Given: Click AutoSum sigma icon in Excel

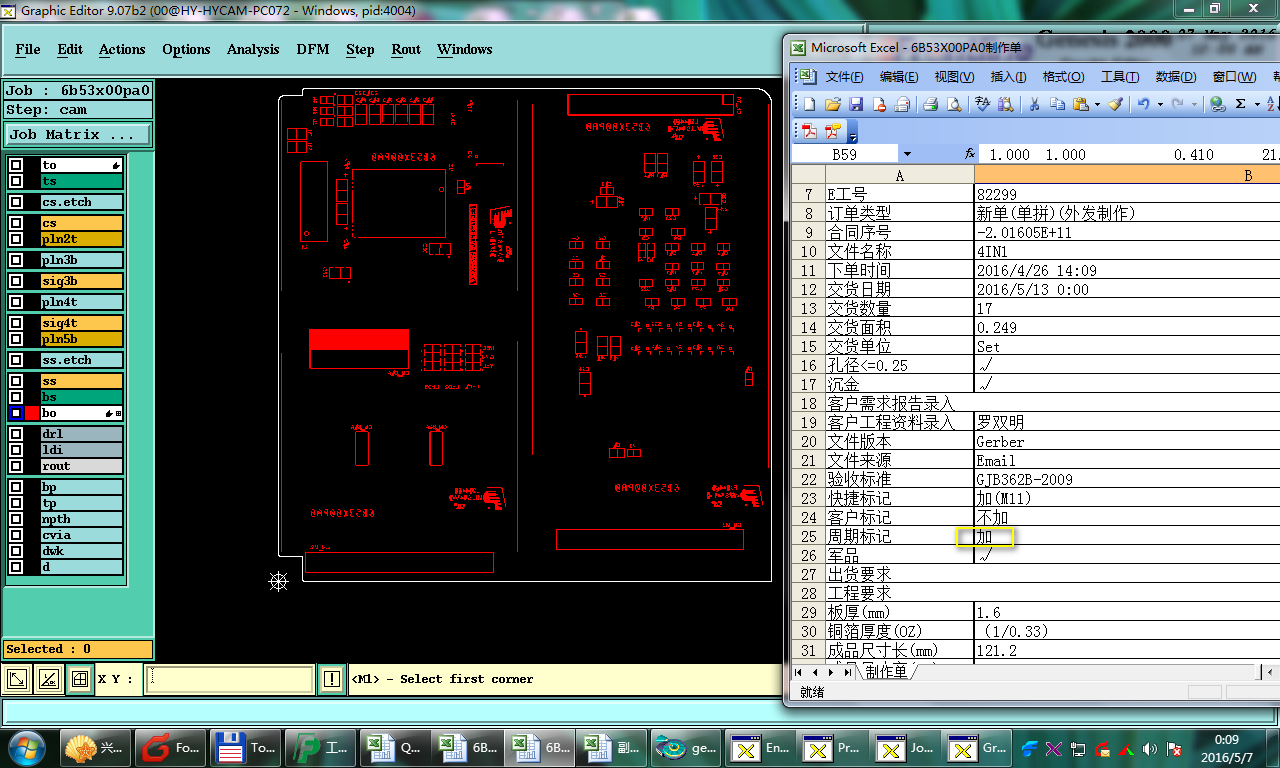Looking at the screenshot, I should (1241, 104).
